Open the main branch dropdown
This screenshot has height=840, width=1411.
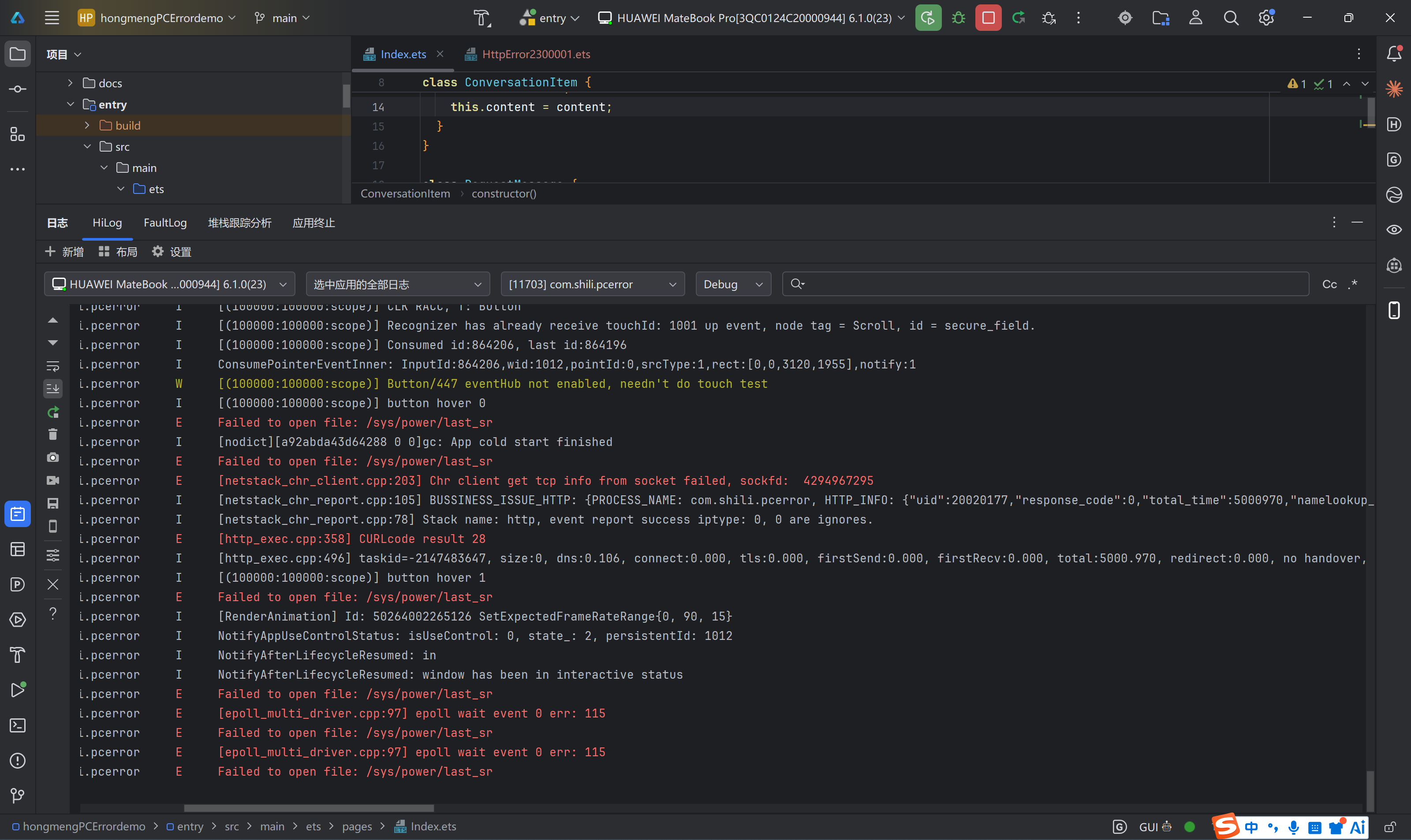click(x=283, y=18)
